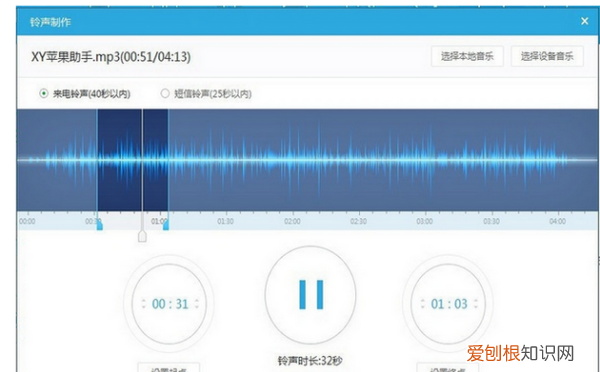Image resolution: width=600 pixels, height=372 pixels.
Task: Click the 设置起点 button under start time
Action: (169, 368)
